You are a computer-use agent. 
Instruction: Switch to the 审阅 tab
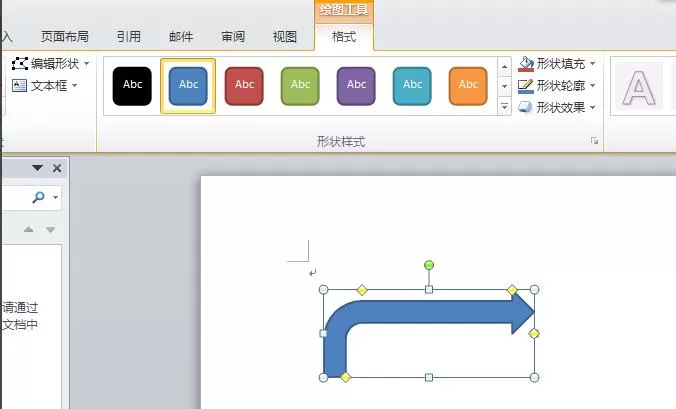click(233, 37)
